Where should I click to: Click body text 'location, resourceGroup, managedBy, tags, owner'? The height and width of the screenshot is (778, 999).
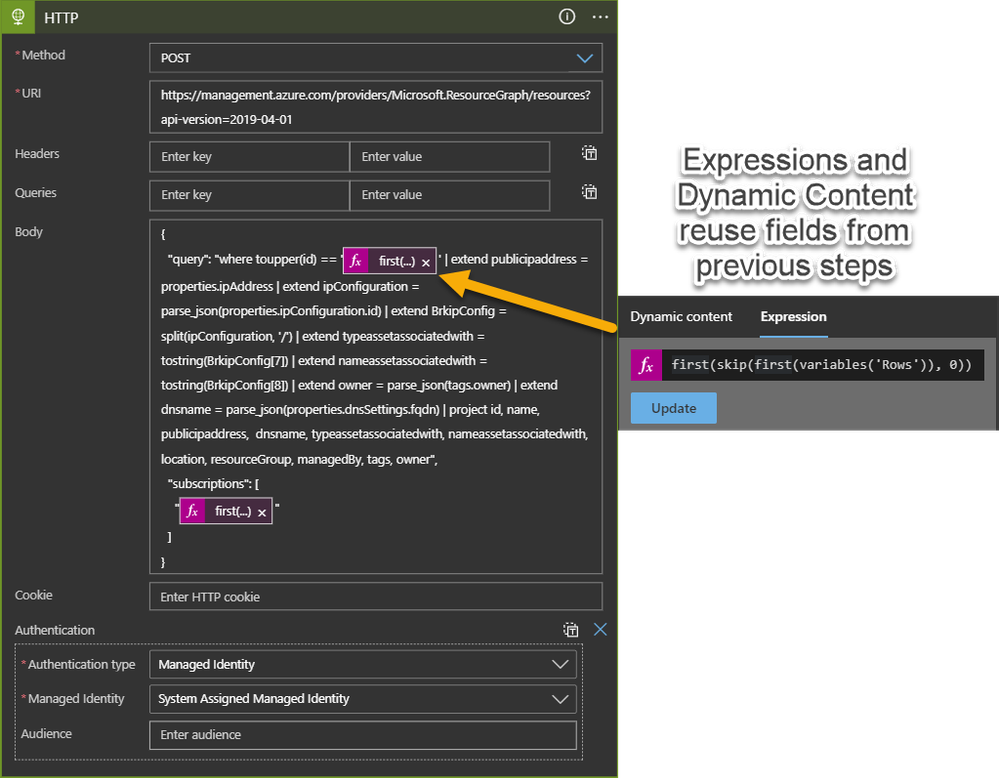[x=298, y=459]
